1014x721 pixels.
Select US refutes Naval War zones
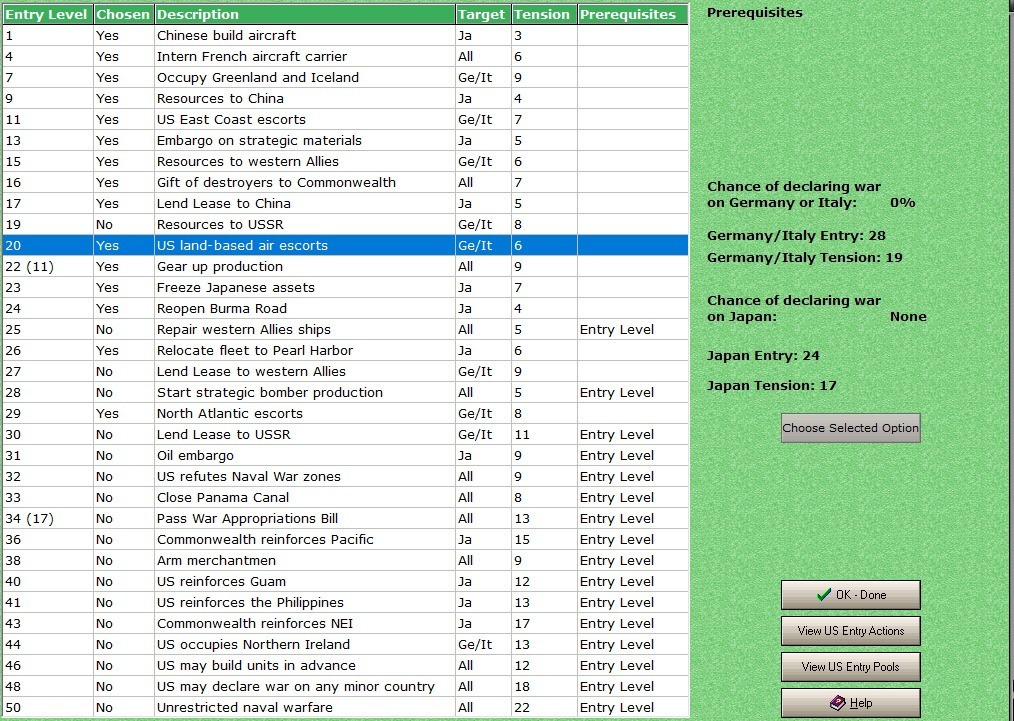pyautogui.click(x=345, y=477)
